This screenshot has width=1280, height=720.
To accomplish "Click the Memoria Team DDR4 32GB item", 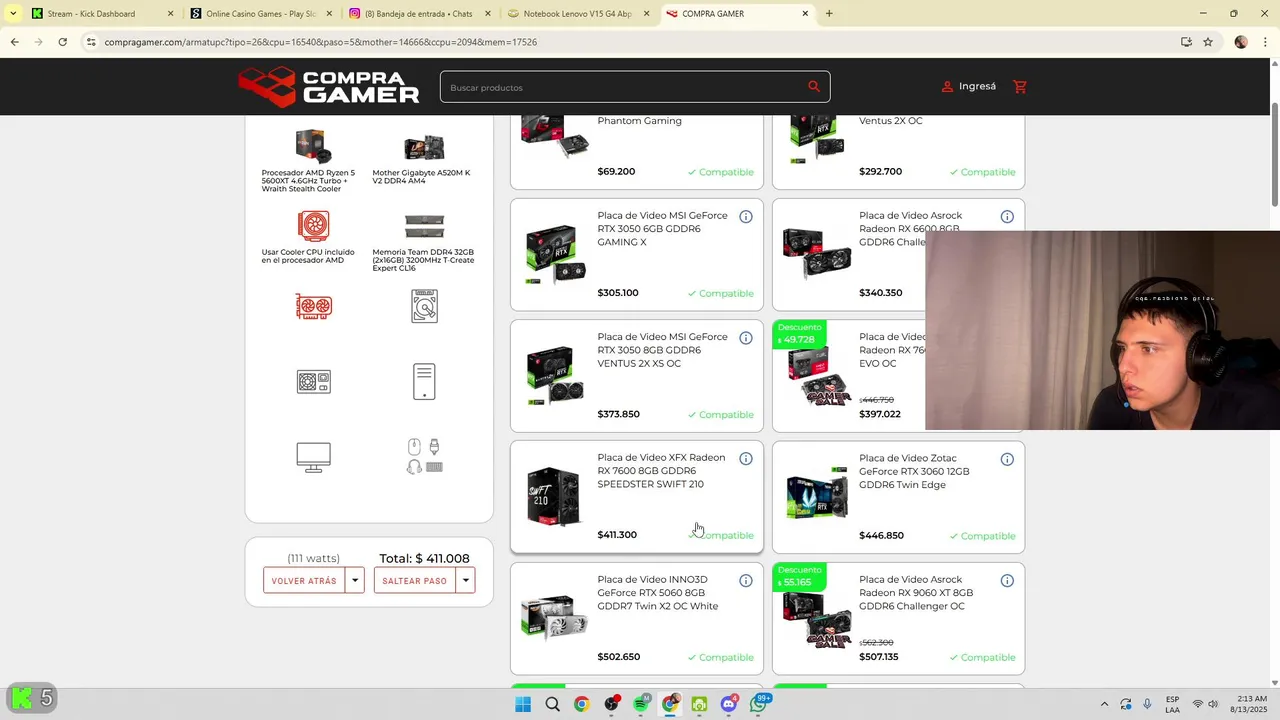I will point(423,241).
